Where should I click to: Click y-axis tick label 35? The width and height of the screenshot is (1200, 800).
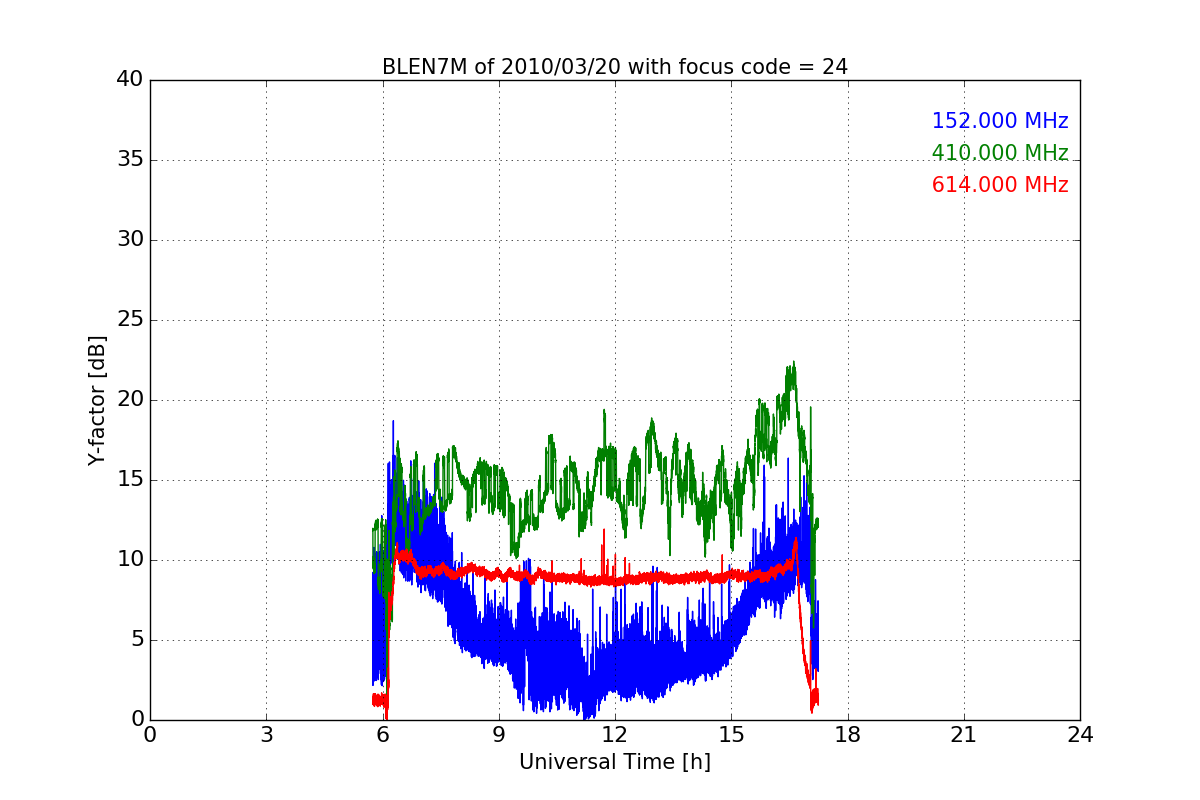[130, 160]
